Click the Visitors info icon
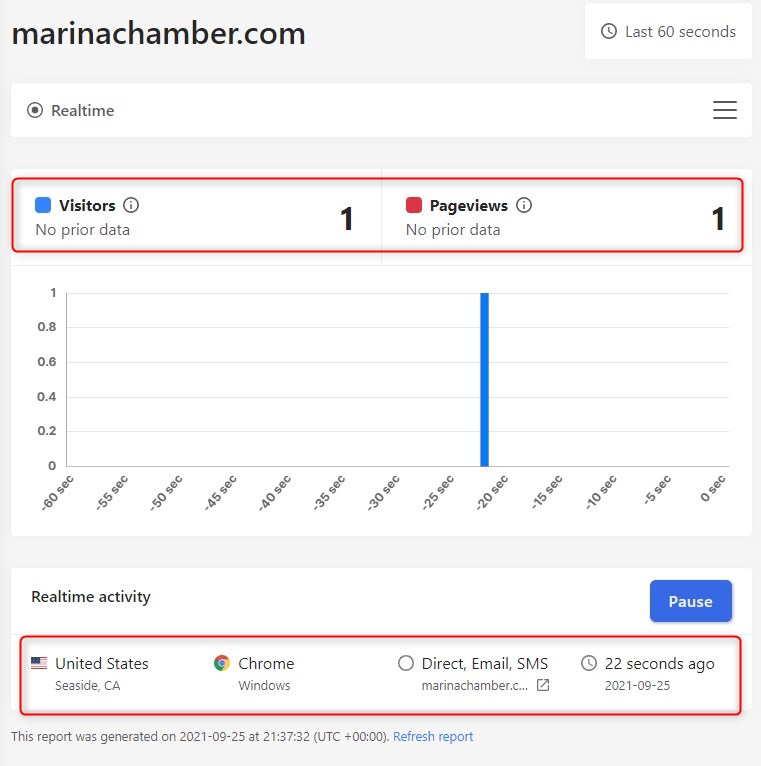The image size is (761, 766). pyautogui.click(x=131, y=205)
